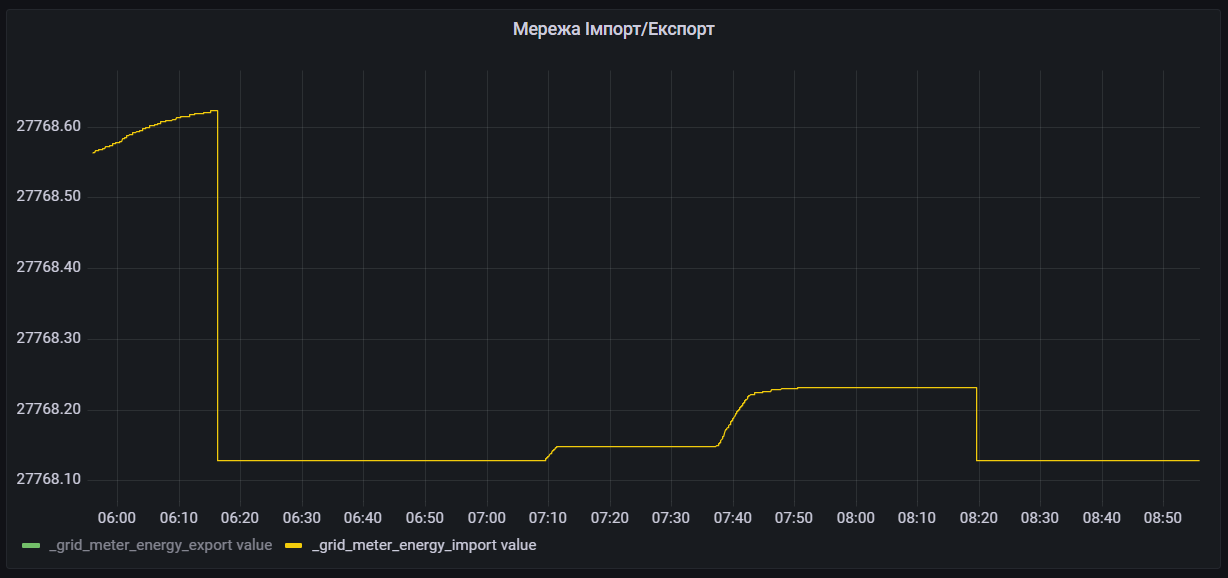Click the 06:40 time axis label
The height and width of the screenshot is (578, 1228).
coord(363,517)
